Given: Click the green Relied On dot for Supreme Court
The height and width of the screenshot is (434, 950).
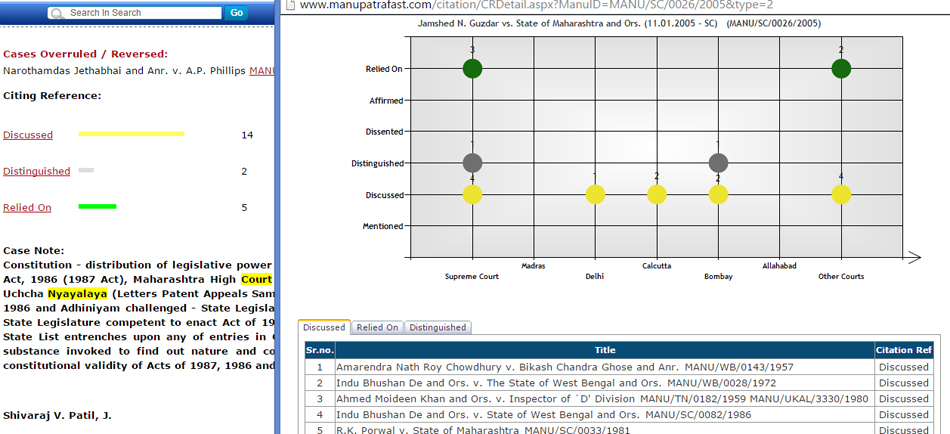Looking at the screenshot, I should point(473,68).
